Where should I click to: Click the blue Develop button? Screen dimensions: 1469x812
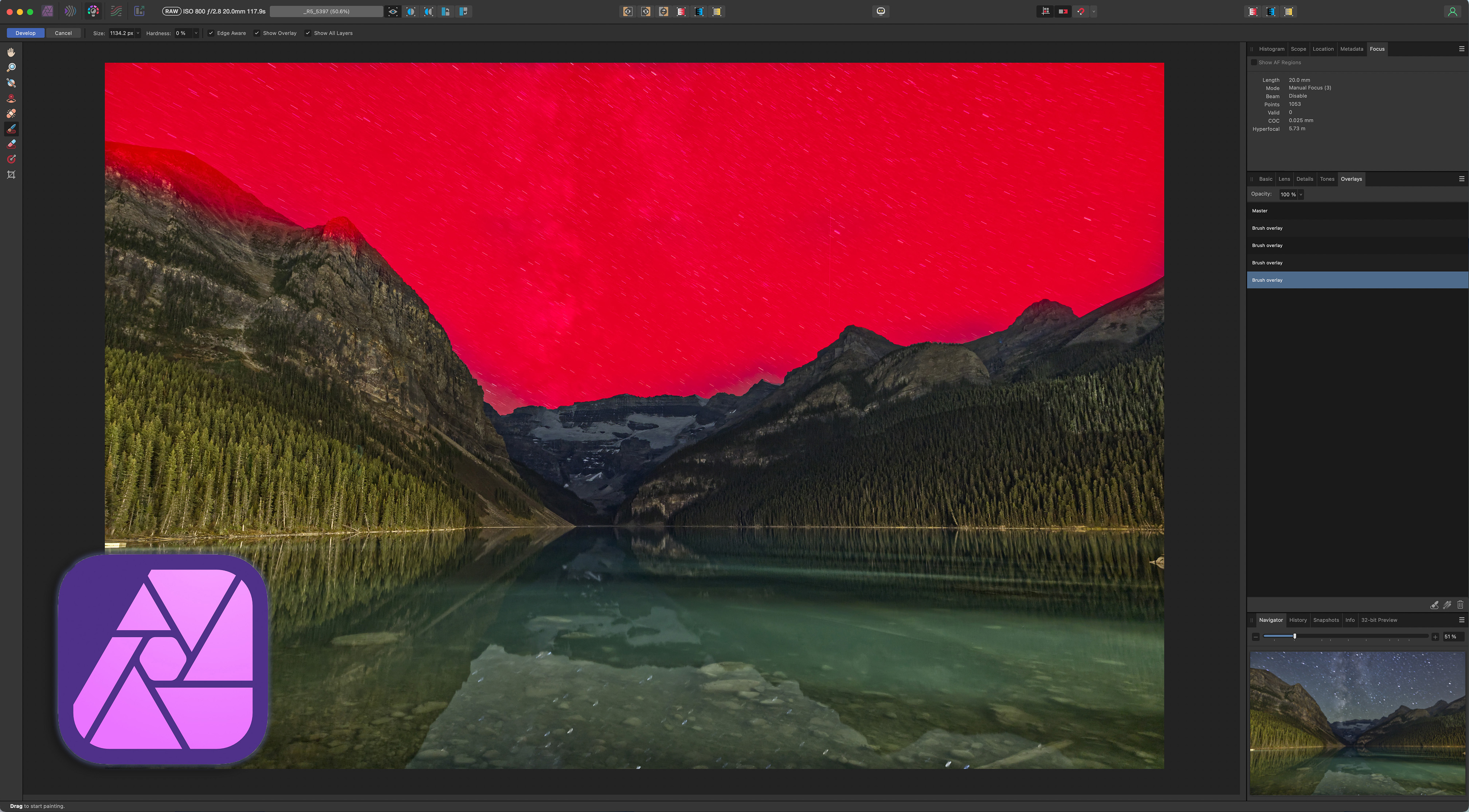[x=25, y=33]
